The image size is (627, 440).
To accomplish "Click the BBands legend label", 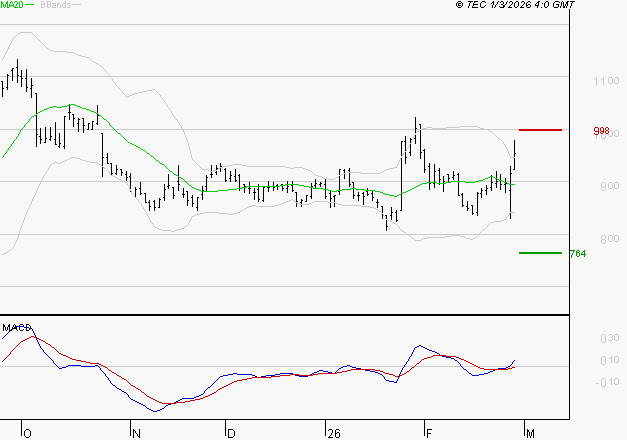I will click(x=55, y=5).
